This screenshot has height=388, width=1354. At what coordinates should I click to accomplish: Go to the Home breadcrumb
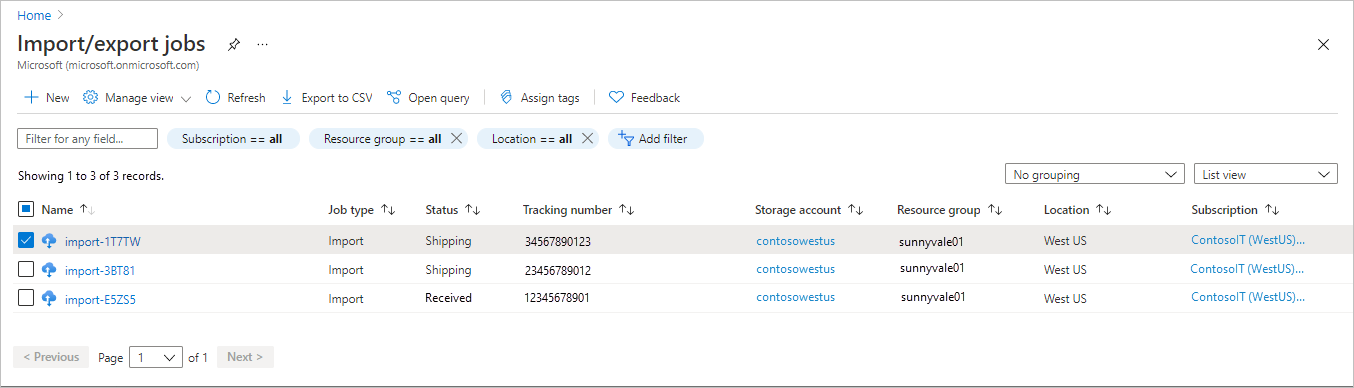pyautogui.click(x=33, y=15)
